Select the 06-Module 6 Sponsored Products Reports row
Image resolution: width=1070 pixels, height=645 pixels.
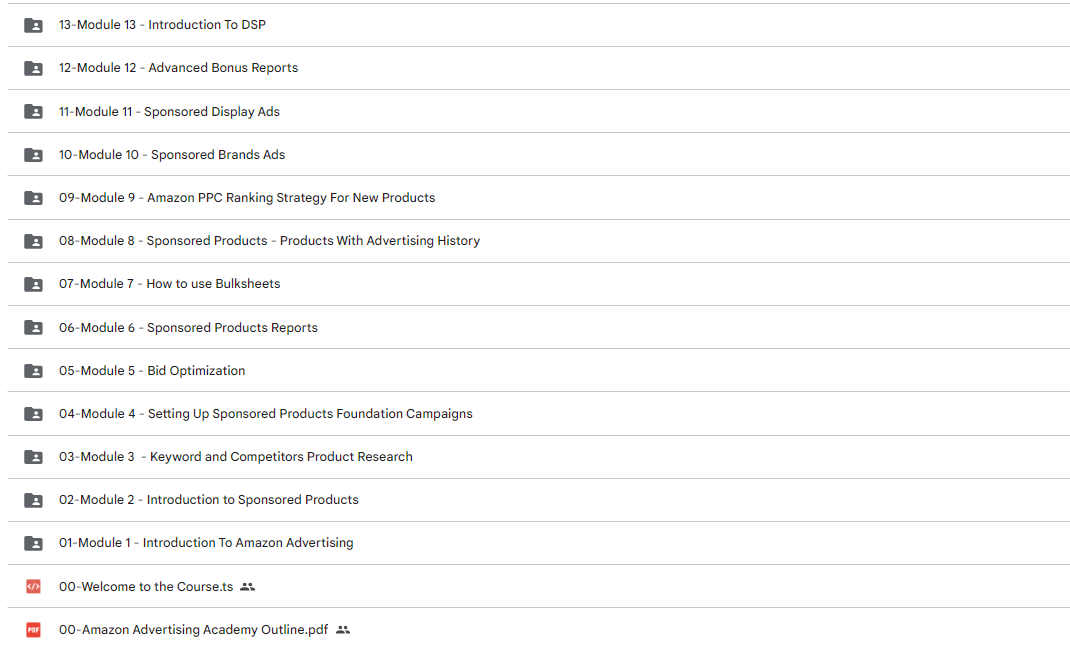click(538, 328)
